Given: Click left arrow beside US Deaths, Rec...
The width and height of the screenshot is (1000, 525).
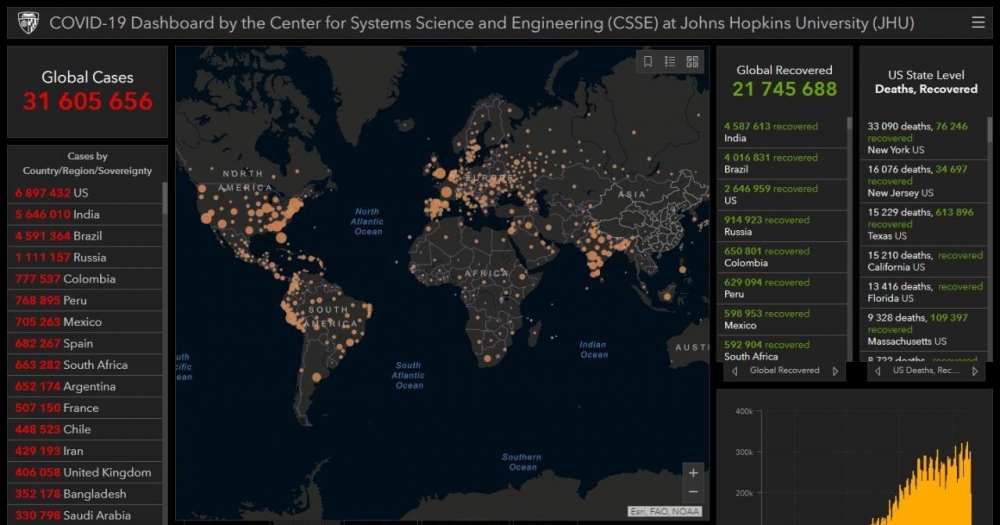Looking at the screenshot, I should [x=878, y=371].
